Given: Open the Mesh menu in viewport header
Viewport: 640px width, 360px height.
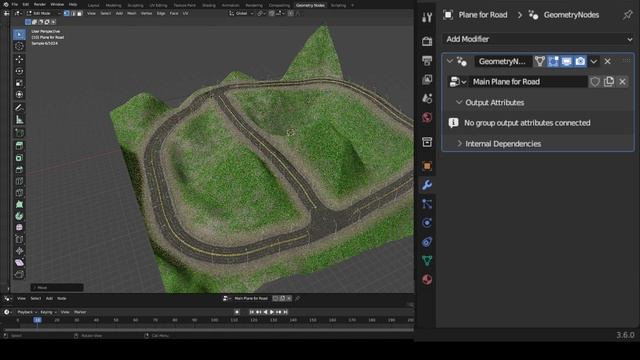Looking at the screenshot, I should tap(132, 13).
